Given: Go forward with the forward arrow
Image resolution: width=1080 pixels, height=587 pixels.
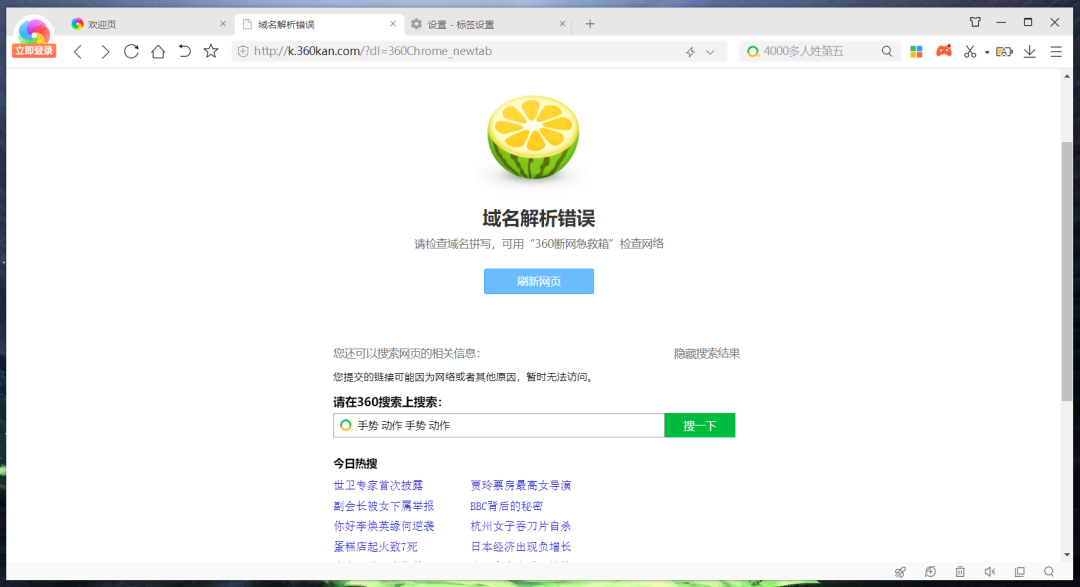Looking at the screenshot, I should 105,52.
